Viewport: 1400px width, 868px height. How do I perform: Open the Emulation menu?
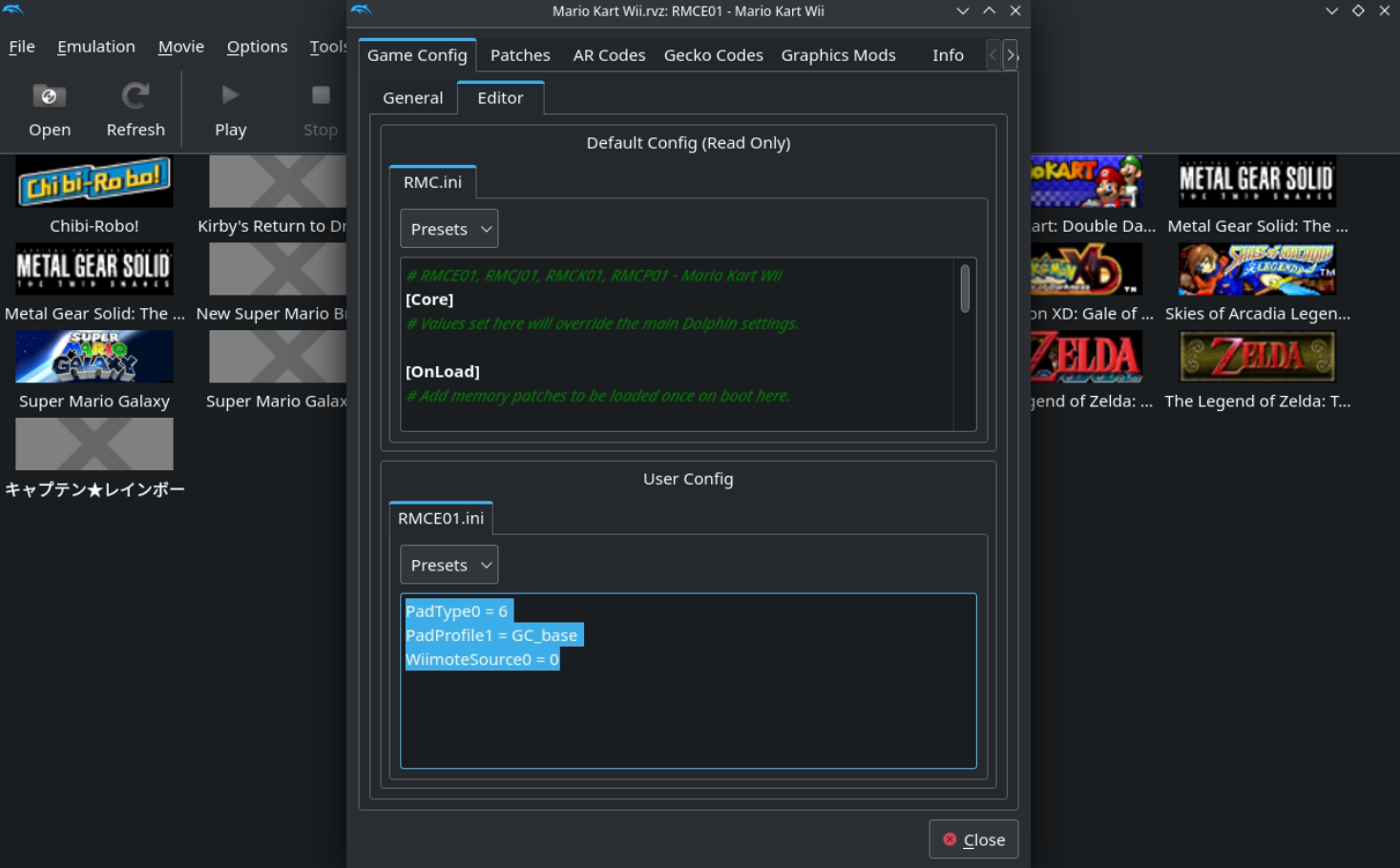(x=96, y=46)
